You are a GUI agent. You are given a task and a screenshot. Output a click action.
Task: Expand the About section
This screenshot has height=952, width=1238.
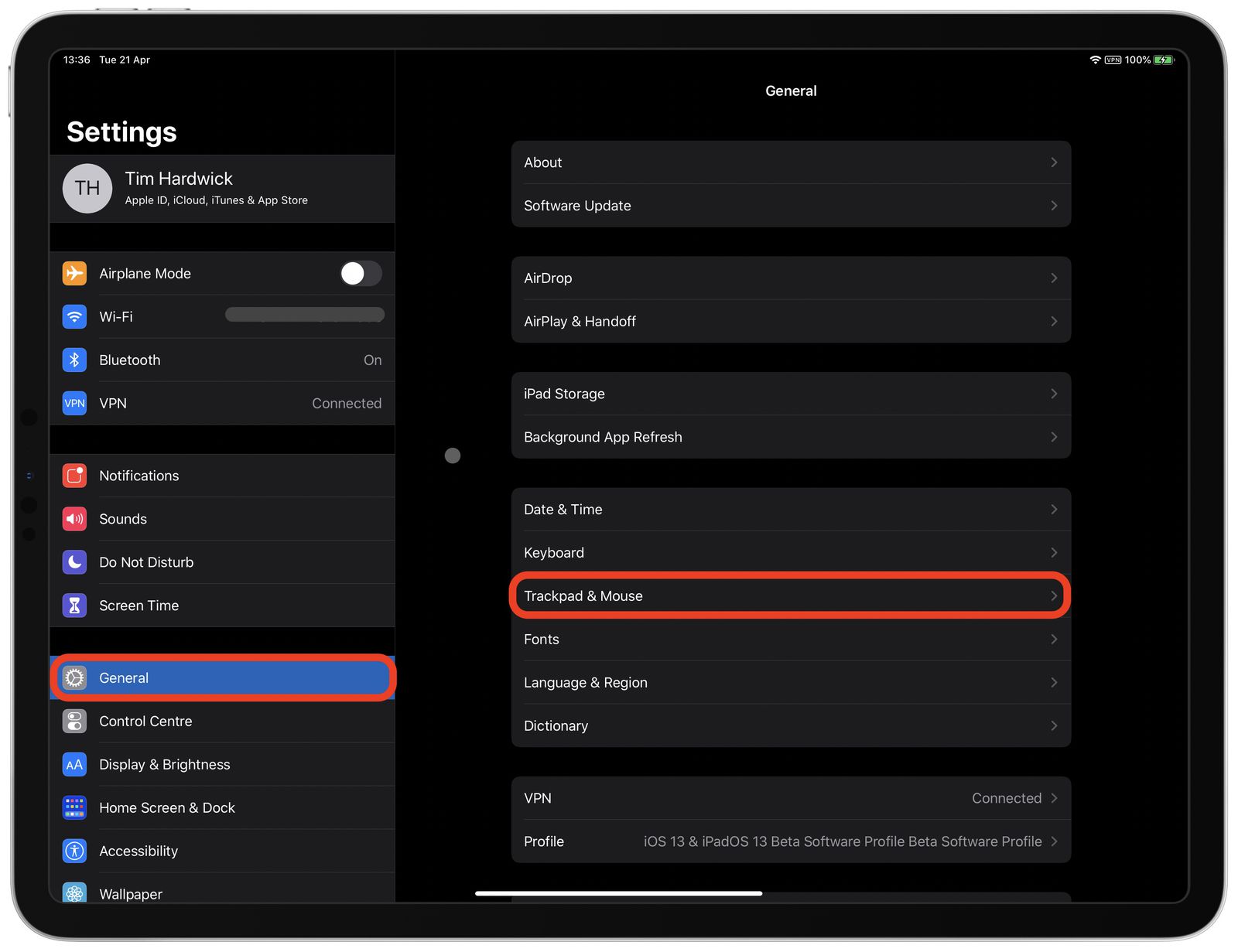791,162
